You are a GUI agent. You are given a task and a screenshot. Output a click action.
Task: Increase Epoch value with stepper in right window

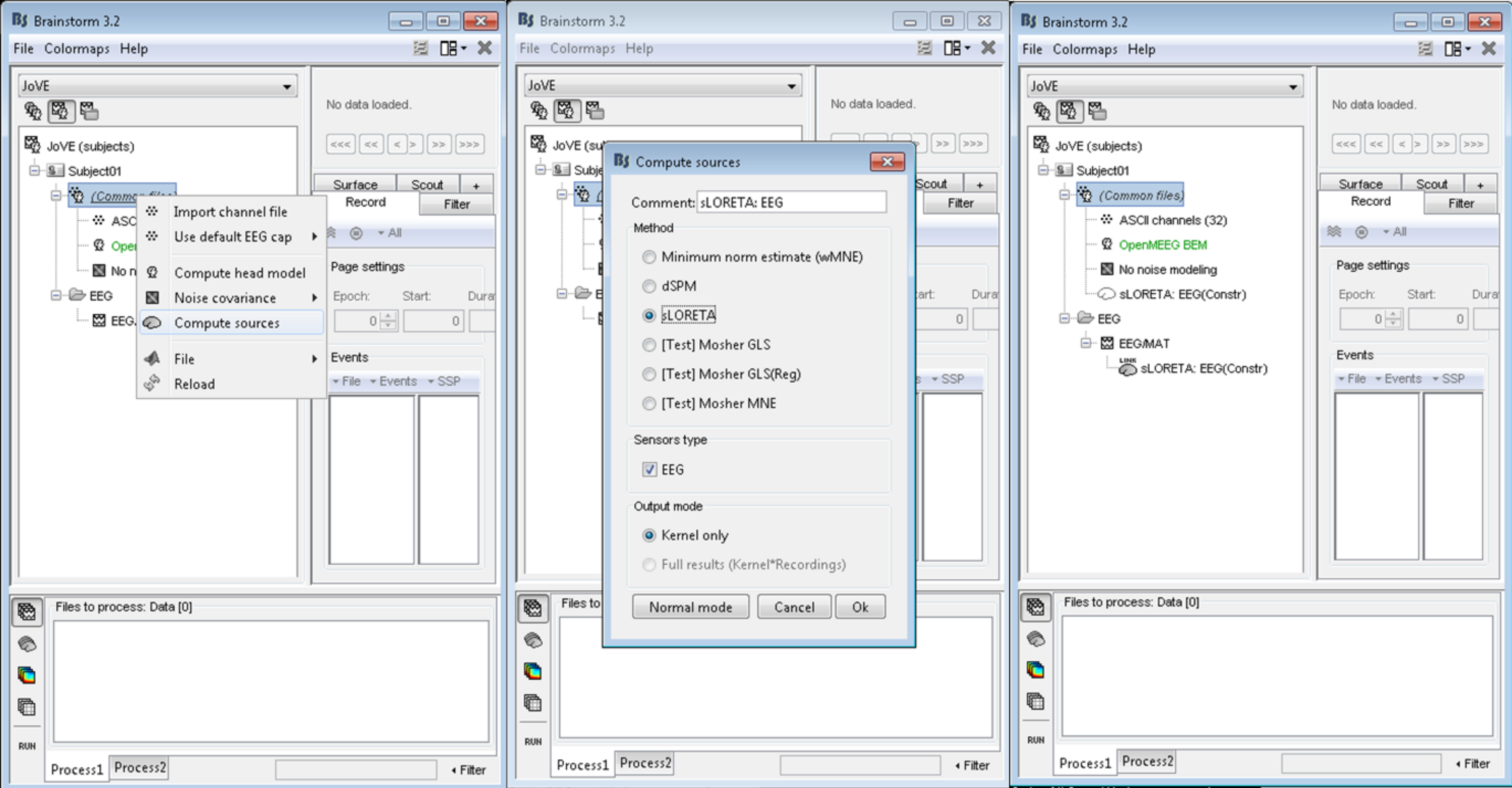[1393, 314]
